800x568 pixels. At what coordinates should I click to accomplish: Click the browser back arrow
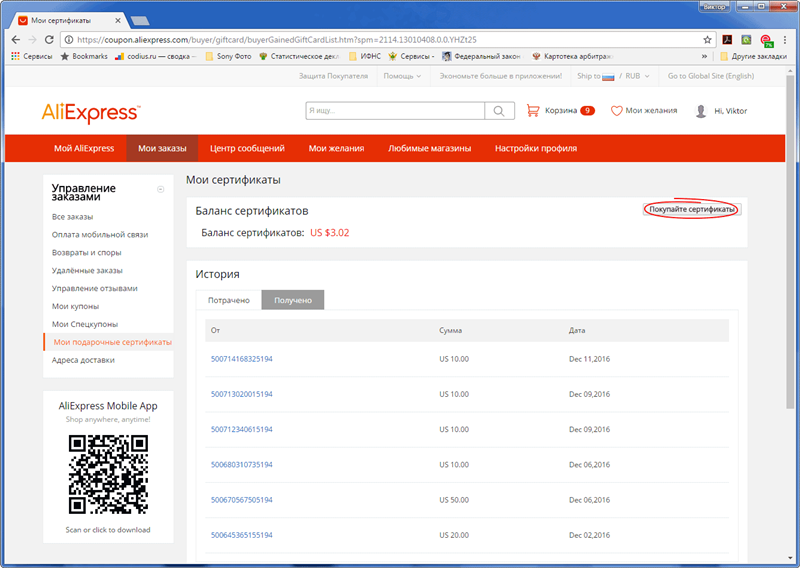tap(15, 39)
